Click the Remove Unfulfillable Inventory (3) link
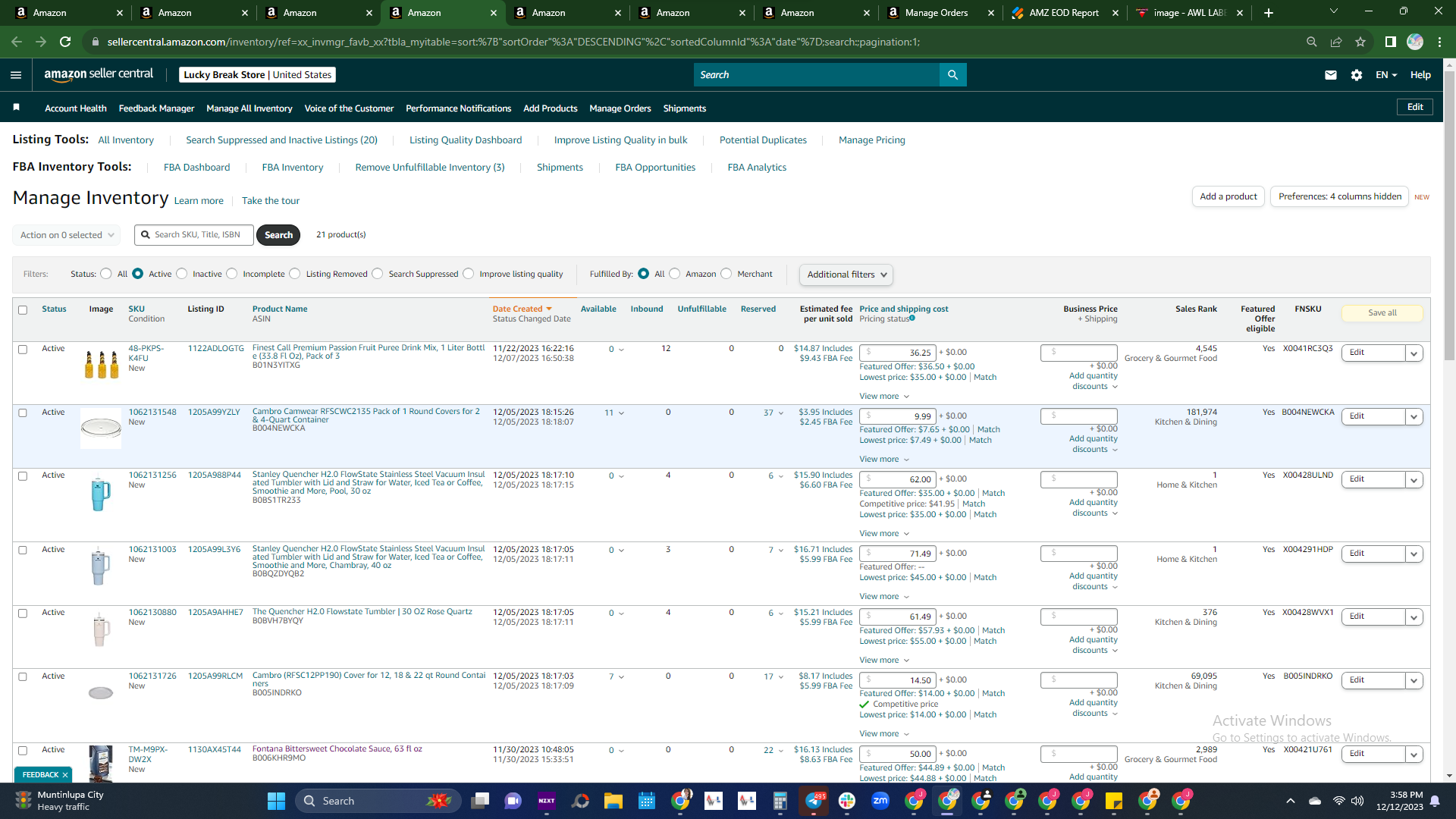This screenshot has height=819, width=1456. click(x=430, y=168)
